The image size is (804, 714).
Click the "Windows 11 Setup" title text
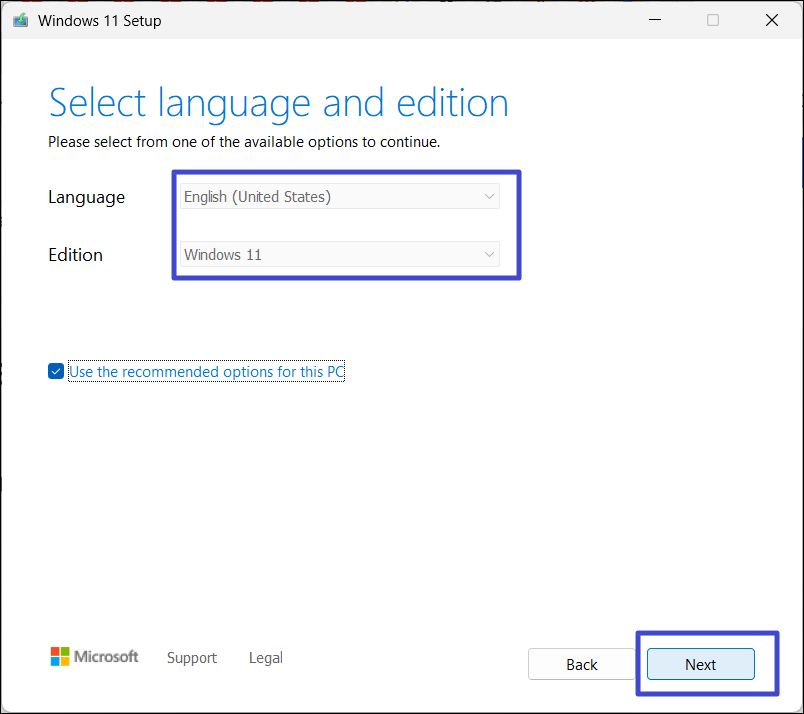[x=99, y=20]
